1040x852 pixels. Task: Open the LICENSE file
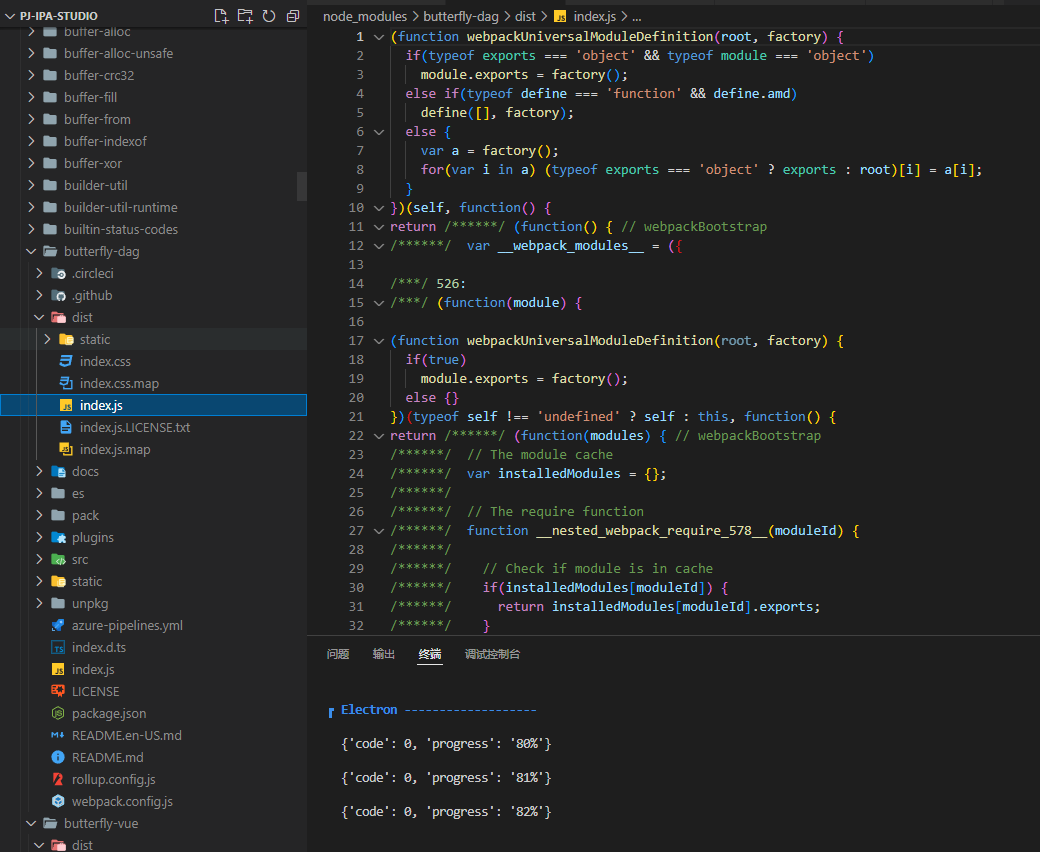coord(96,691)
